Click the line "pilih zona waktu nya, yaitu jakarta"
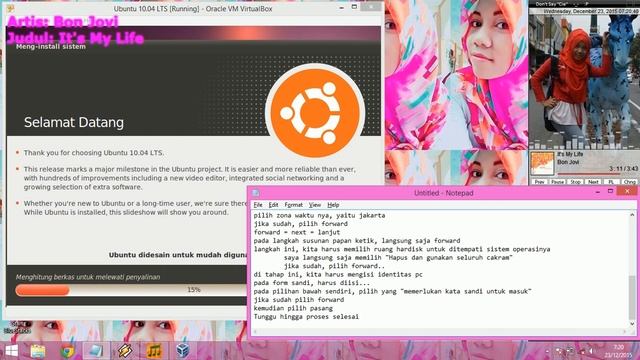The width and height of the screenshot is (640, 360). pos(319,215)
